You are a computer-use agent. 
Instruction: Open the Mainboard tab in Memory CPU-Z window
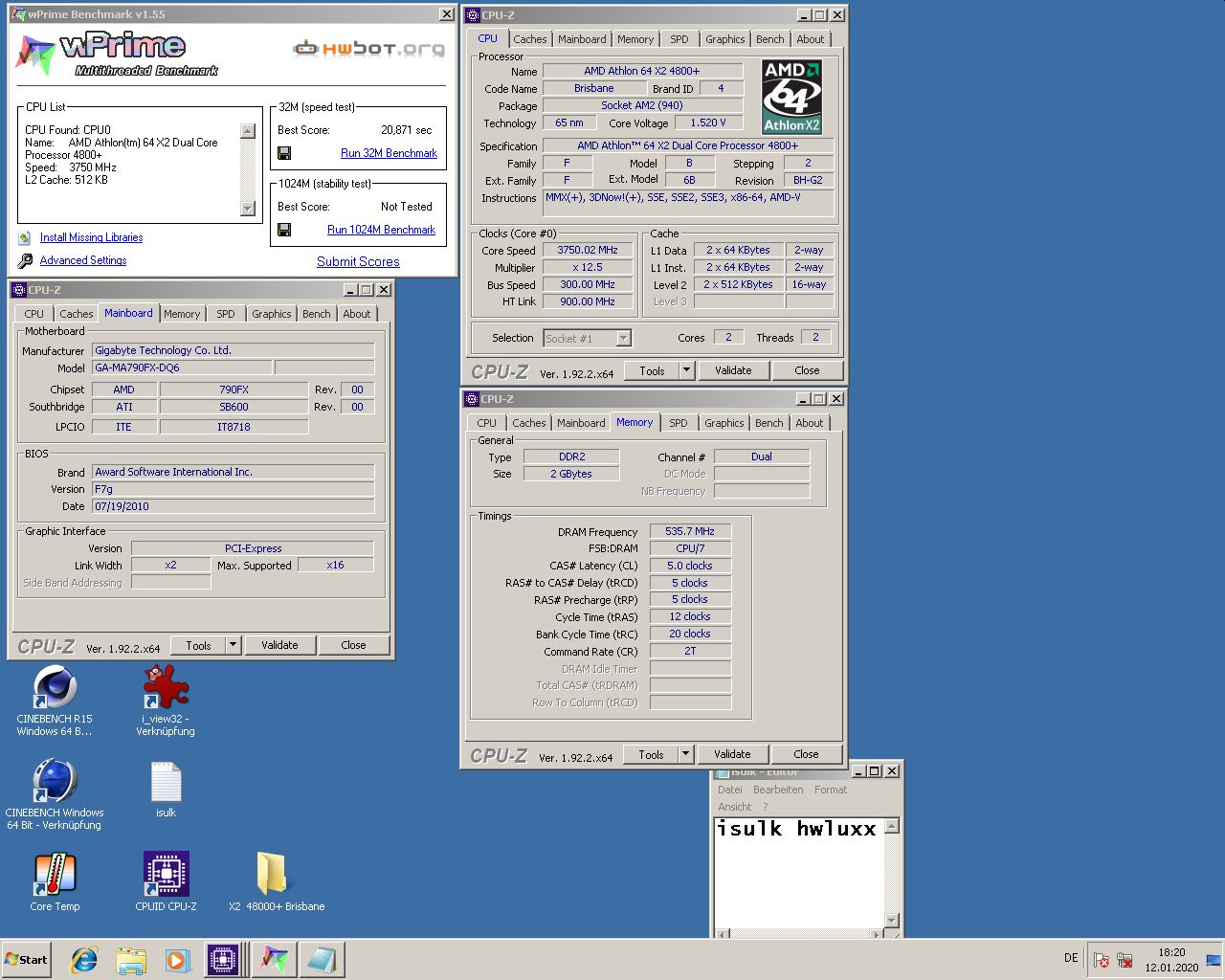(581, 423)
